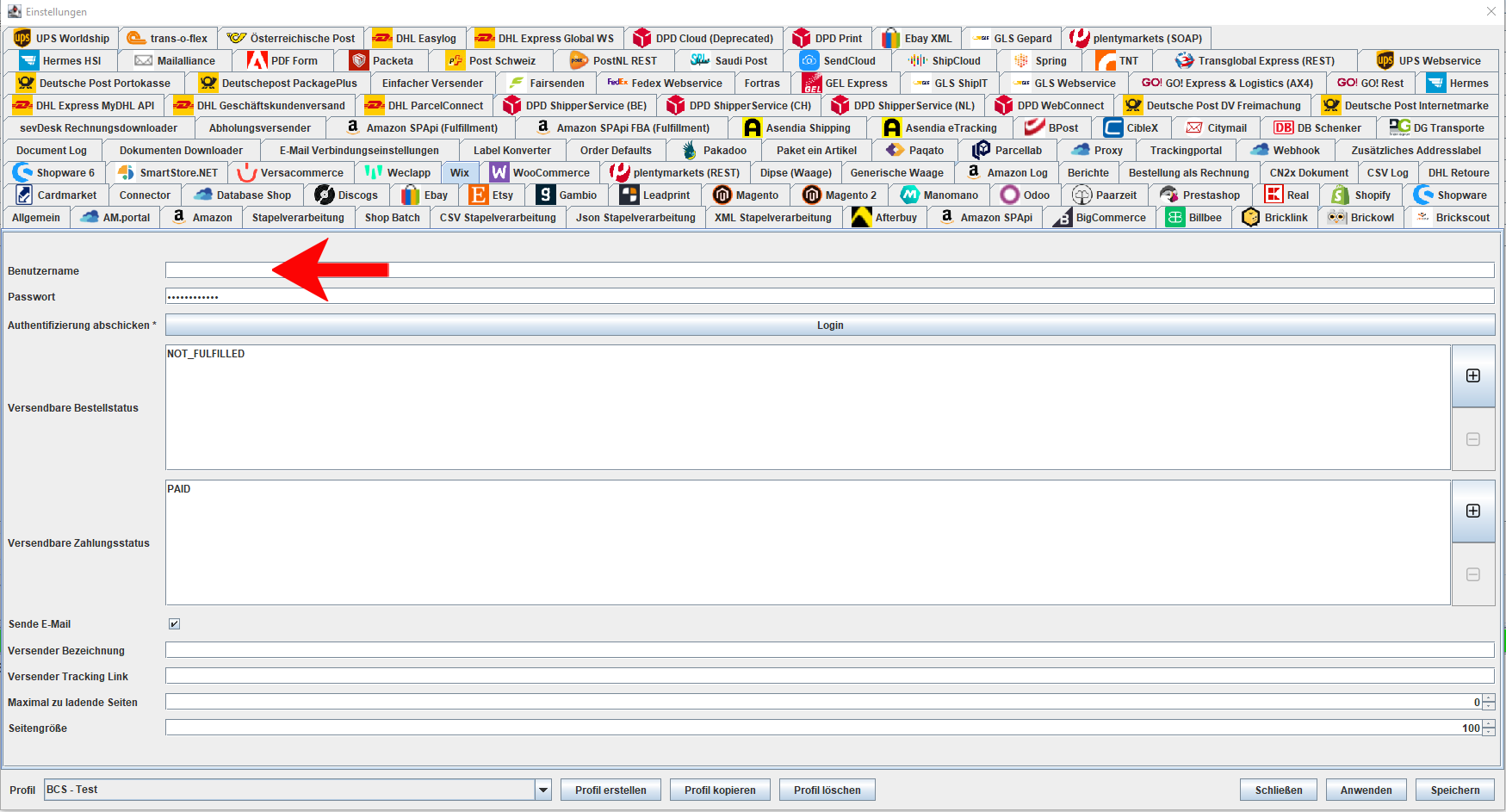The image size is (1506, 812).
Task: Click the WooCommerce W icon
Action: (499, 172)
